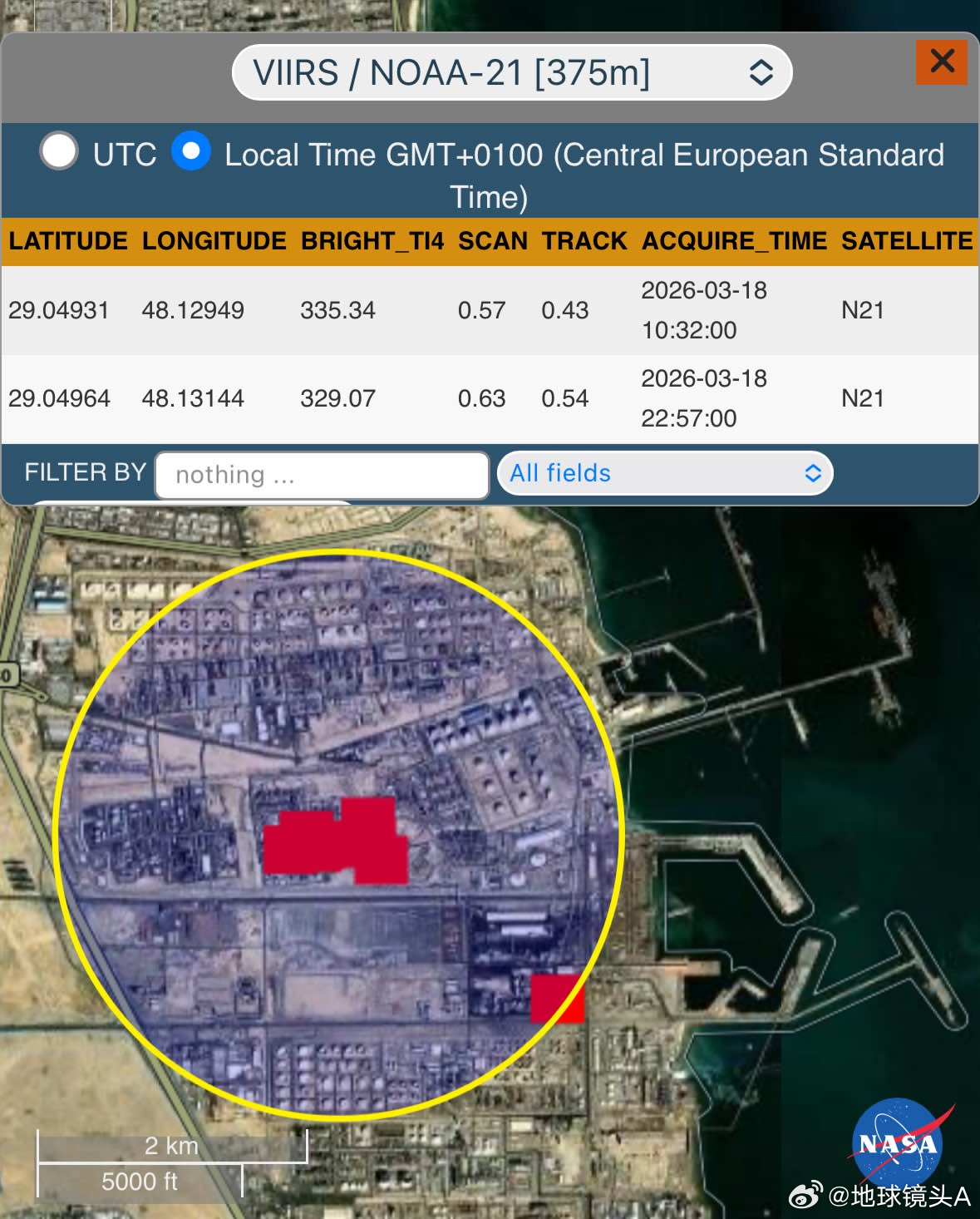Select scan value 0.57
This screenshot has height=1219, width=980.
[481, 310]
